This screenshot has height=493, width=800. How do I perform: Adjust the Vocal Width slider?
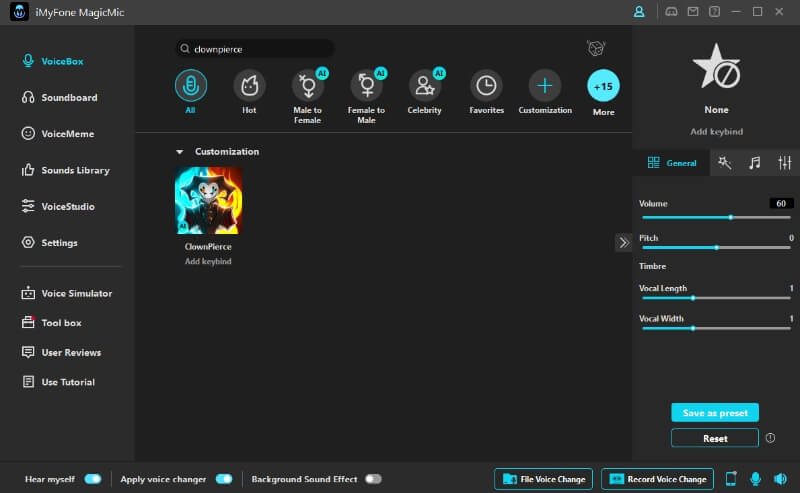tap(716, 329)
